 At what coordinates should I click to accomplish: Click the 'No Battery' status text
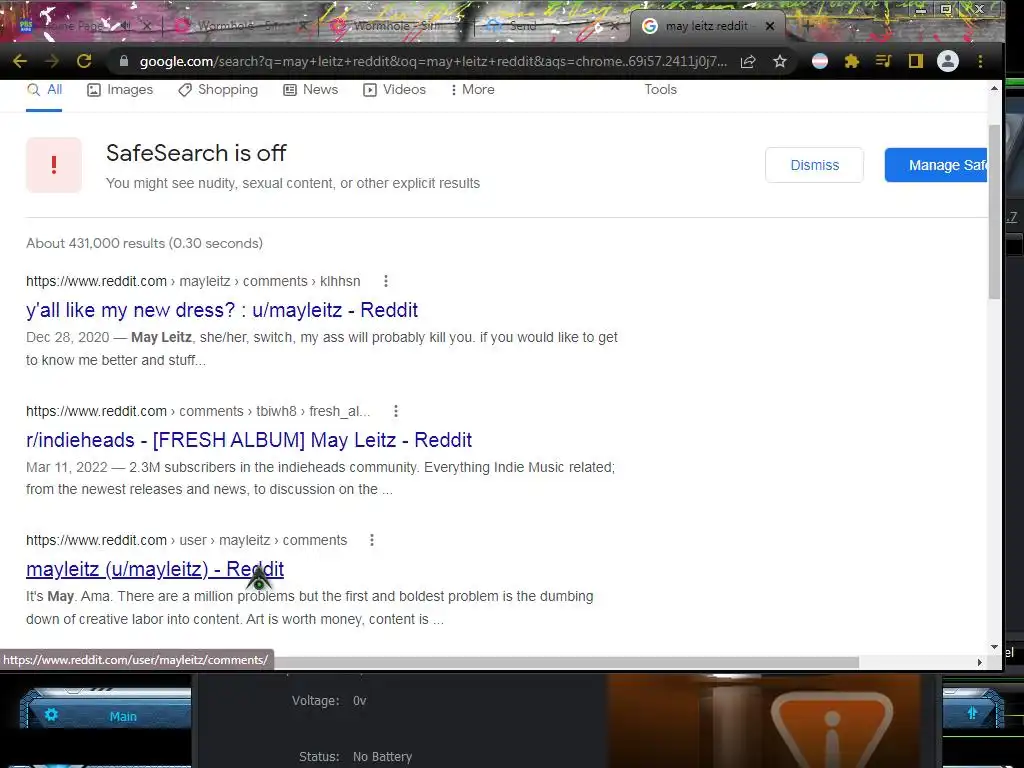point(382,756)
